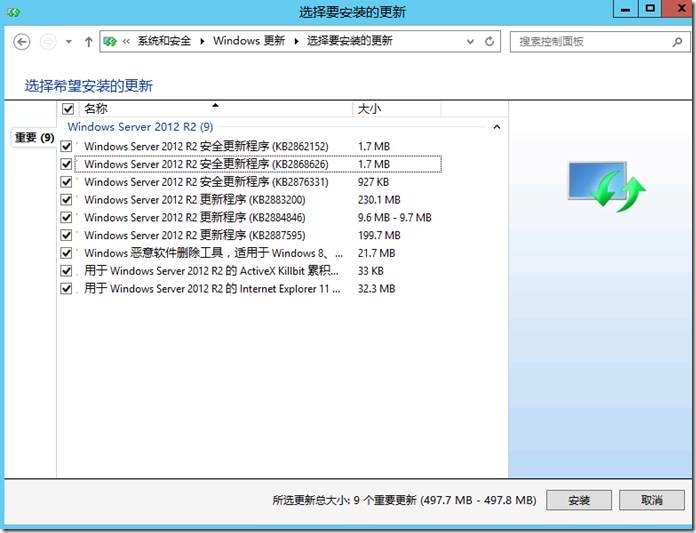Click the 21.7 MB size value

point(376,253)
